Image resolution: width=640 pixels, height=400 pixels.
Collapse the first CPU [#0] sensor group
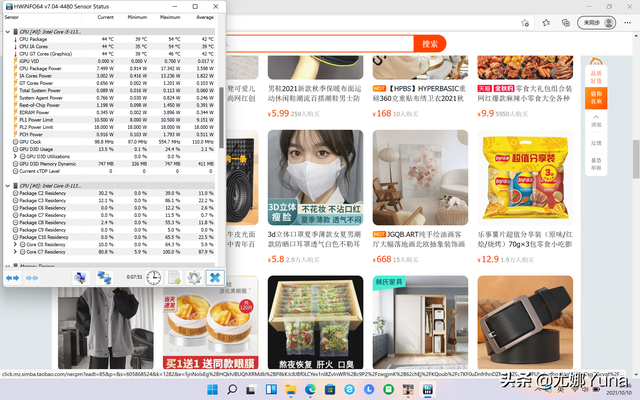coord(7,31)
